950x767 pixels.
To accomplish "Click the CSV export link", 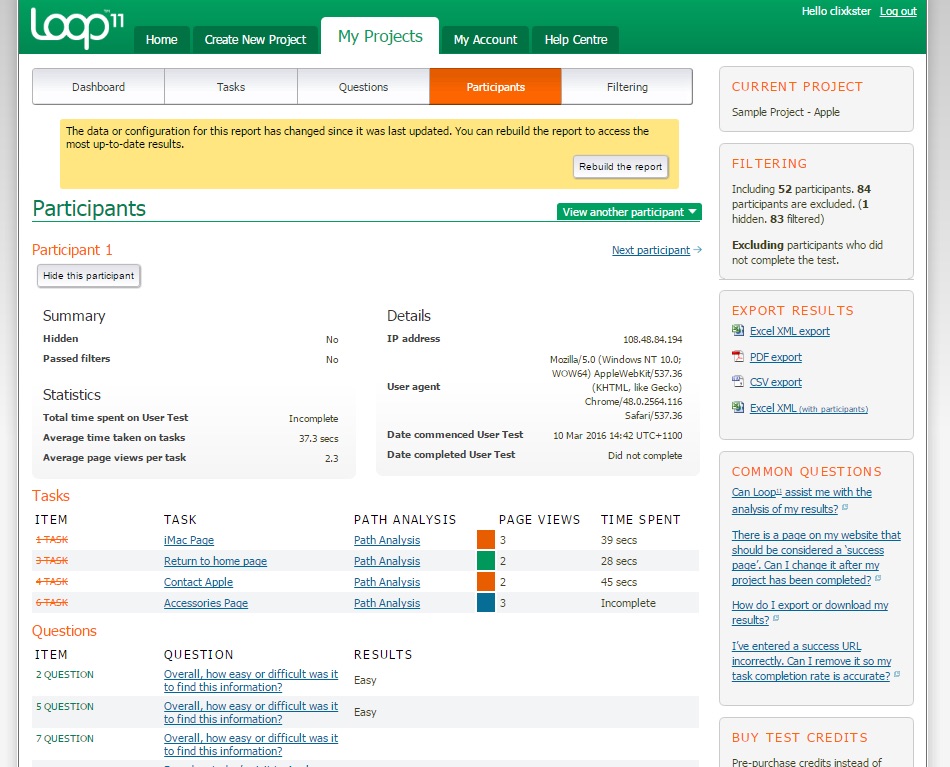I will click(776, 382).
